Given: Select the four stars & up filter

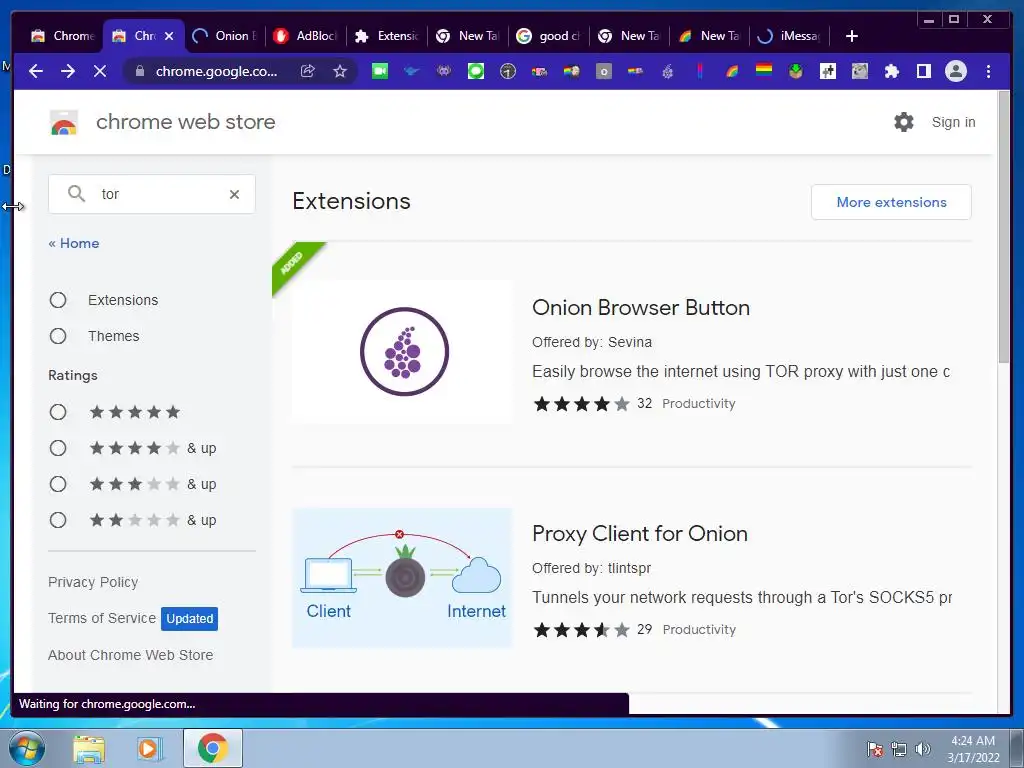Looking at the screenshot, I should pos(58,448).
